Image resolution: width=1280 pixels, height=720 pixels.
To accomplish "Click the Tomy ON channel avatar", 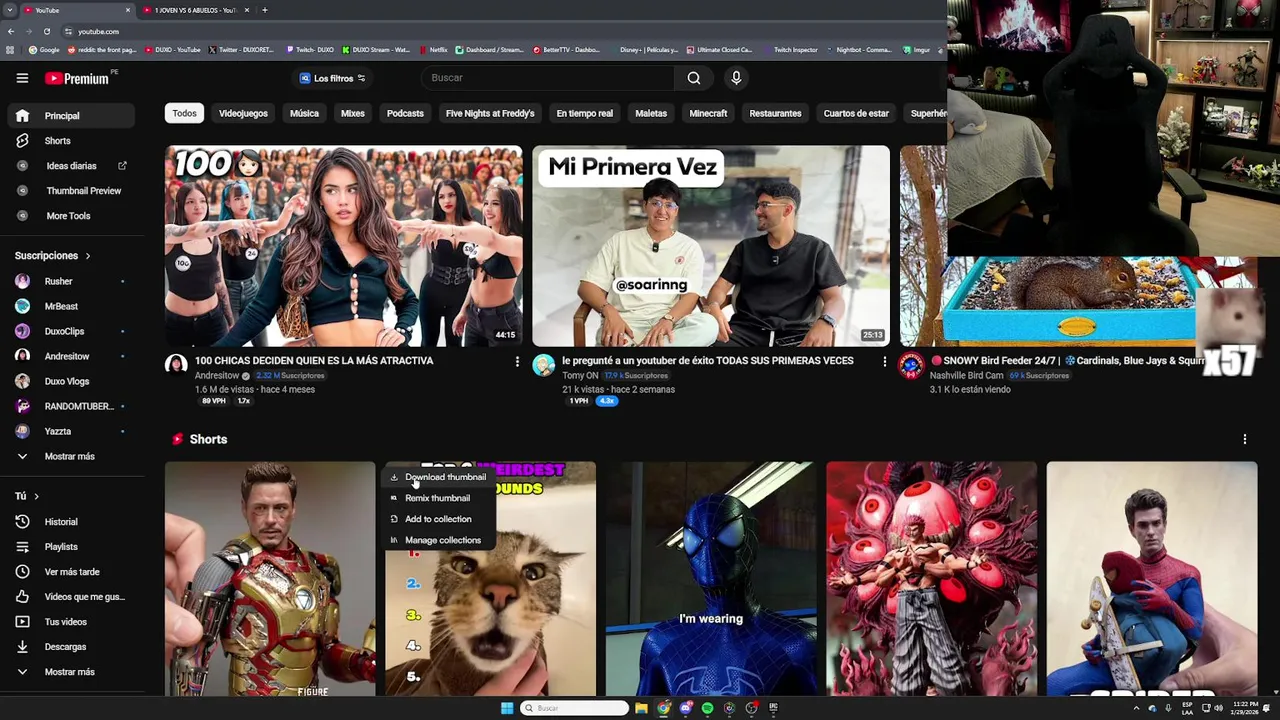I will click(x=543, y=365).
